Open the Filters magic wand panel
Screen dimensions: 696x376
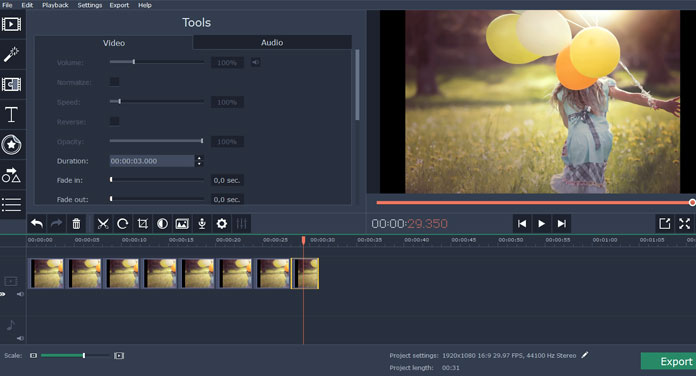[12, 54]
